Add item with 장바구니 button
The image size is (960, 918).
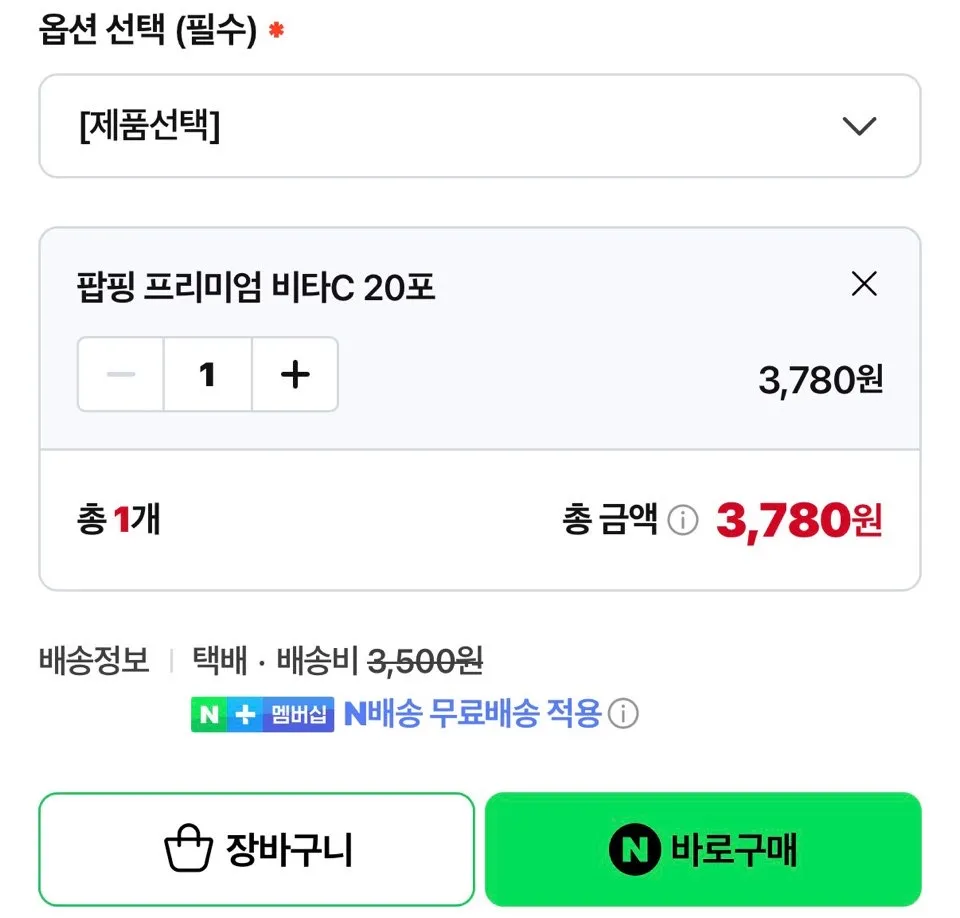tap(256, 850)
